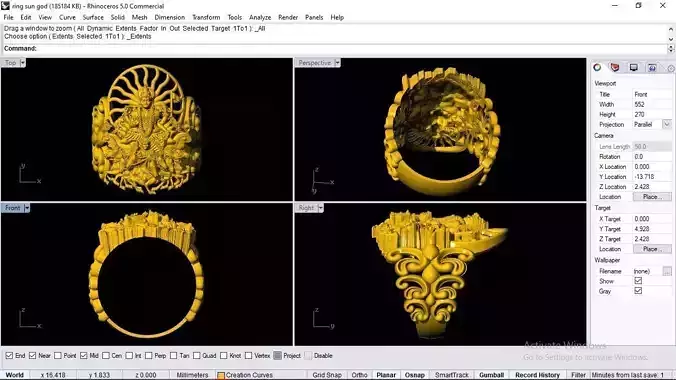Toggle the wallpaper Show checkbox

click(638, 280)
